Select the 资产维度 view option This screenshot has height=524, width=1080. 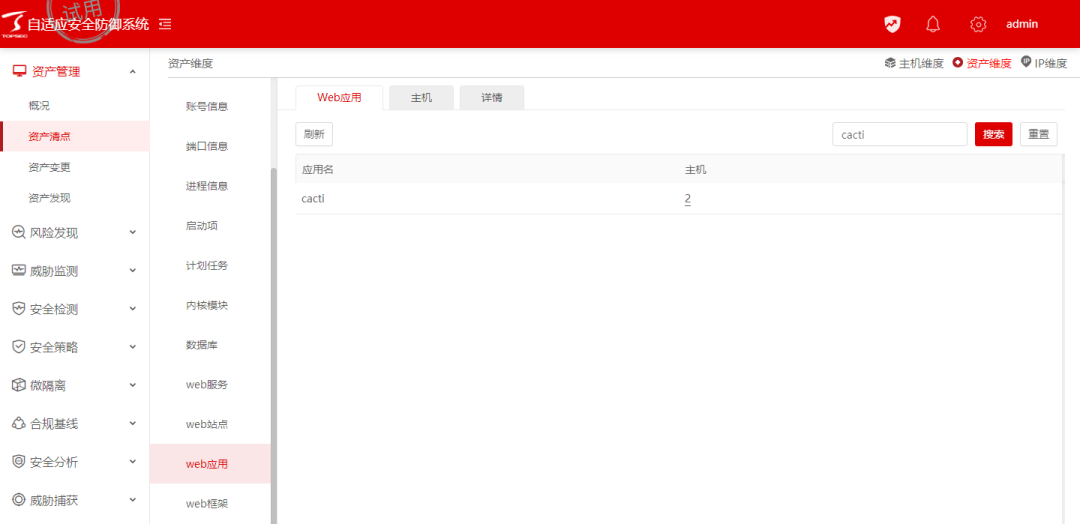(x=982, y=63)
